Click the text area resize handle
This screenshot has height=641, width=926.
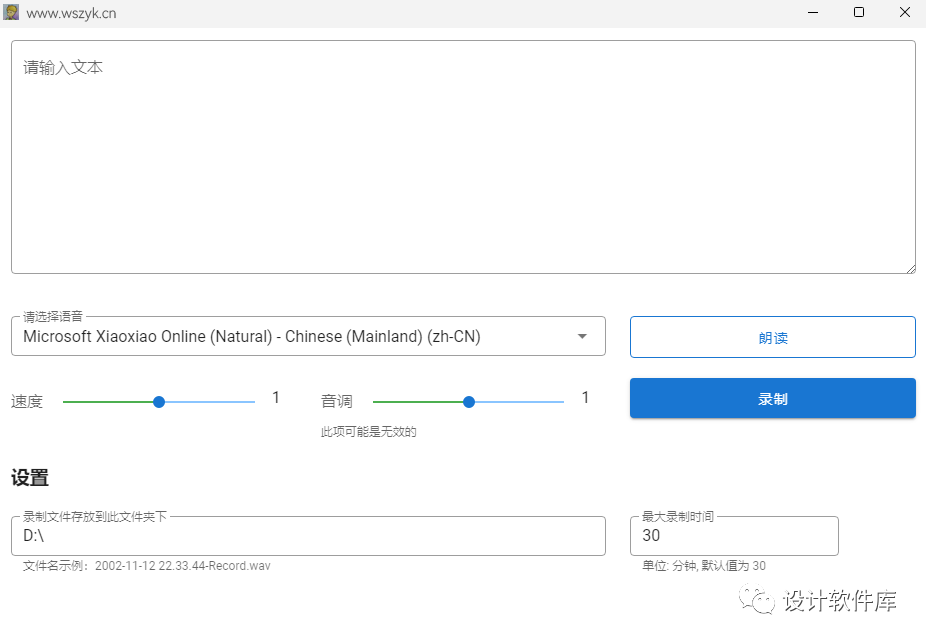pyautogui.click(x=911, y=269)
